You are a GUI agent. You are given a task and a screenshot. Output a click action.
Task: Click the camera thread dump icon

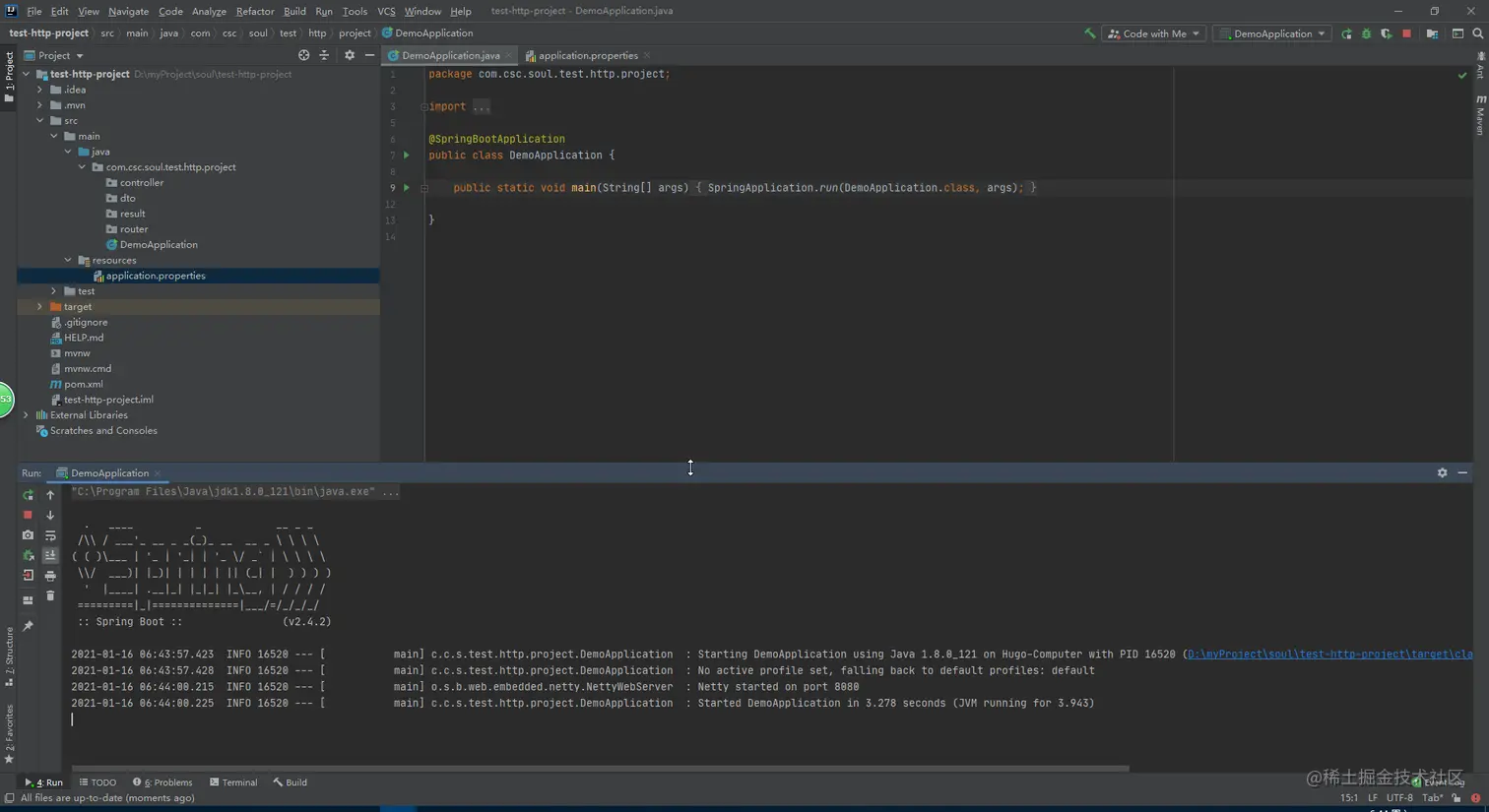(x=28, y=535)
